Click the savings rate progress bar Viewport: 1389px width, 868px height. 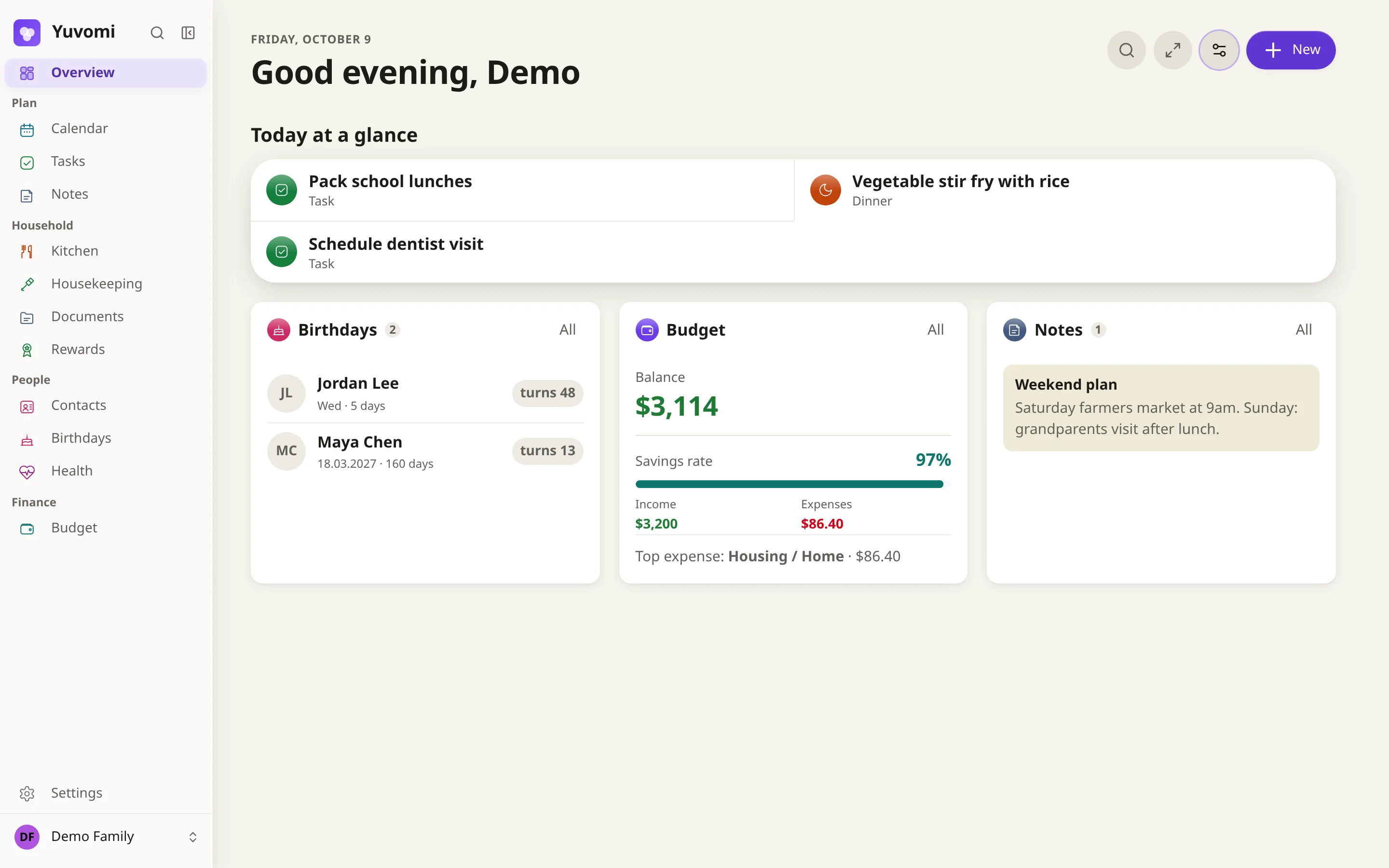click(793, 484)
